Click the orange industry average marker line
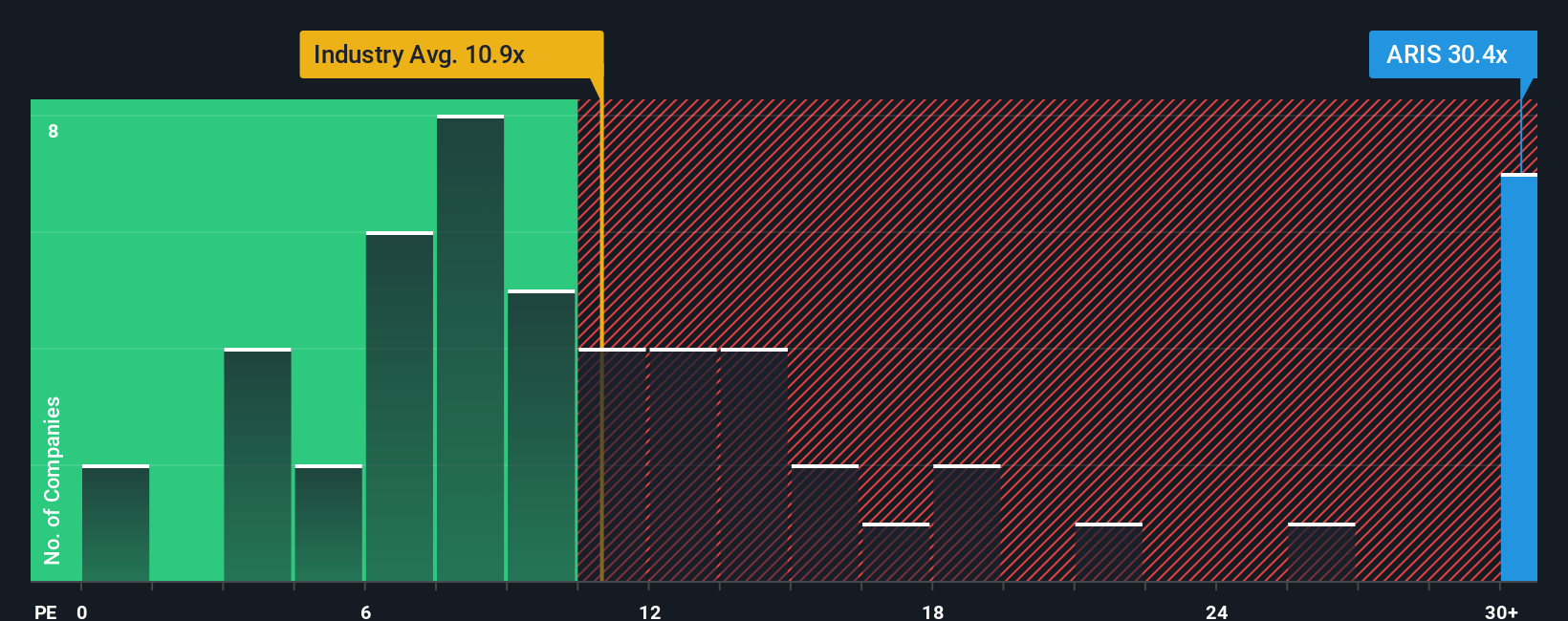Viewport: 1568px width, 621px height. coord(601,340)
